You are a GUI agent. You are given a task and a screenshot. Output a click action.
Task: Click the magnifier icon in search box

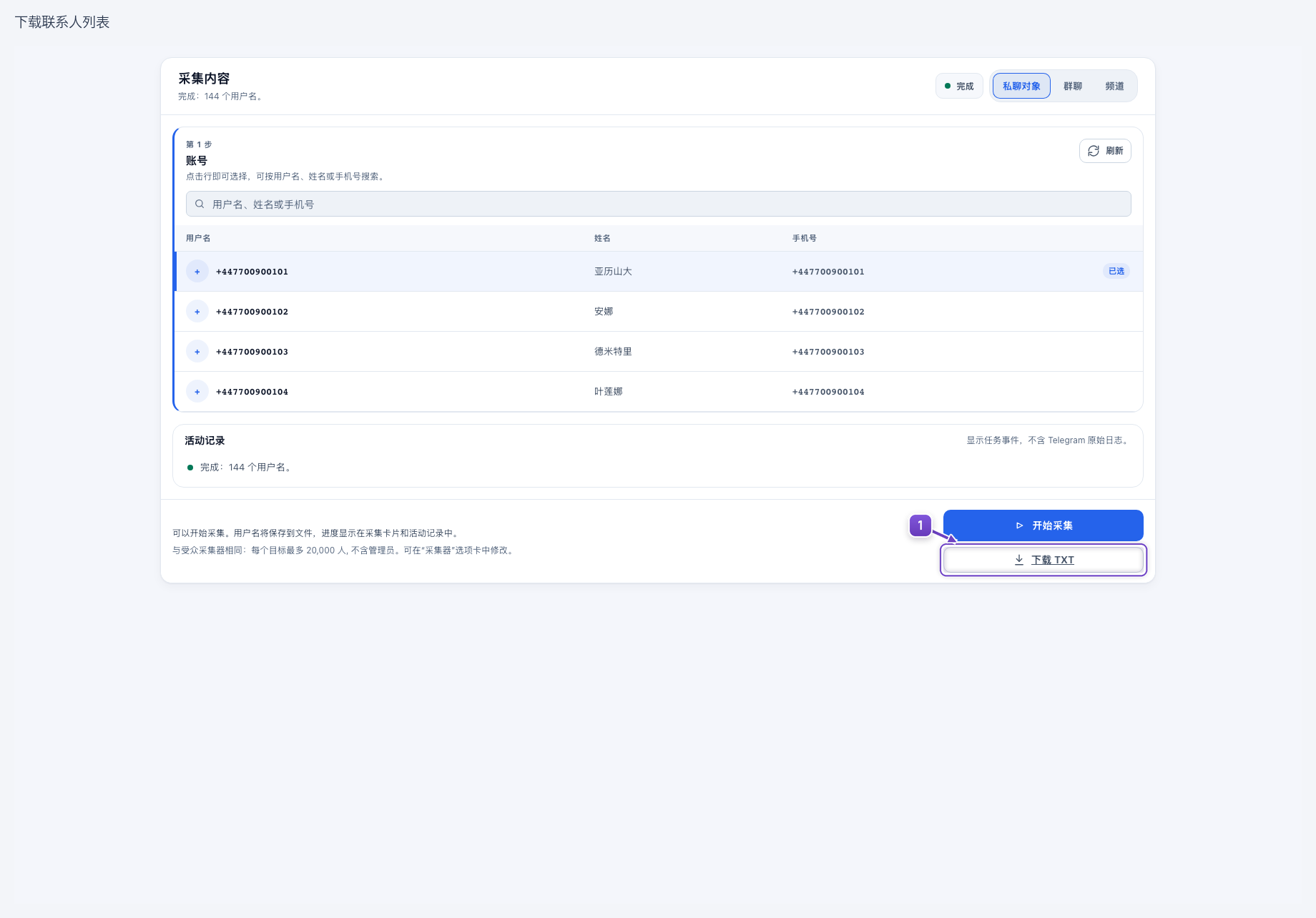[200, 204]
